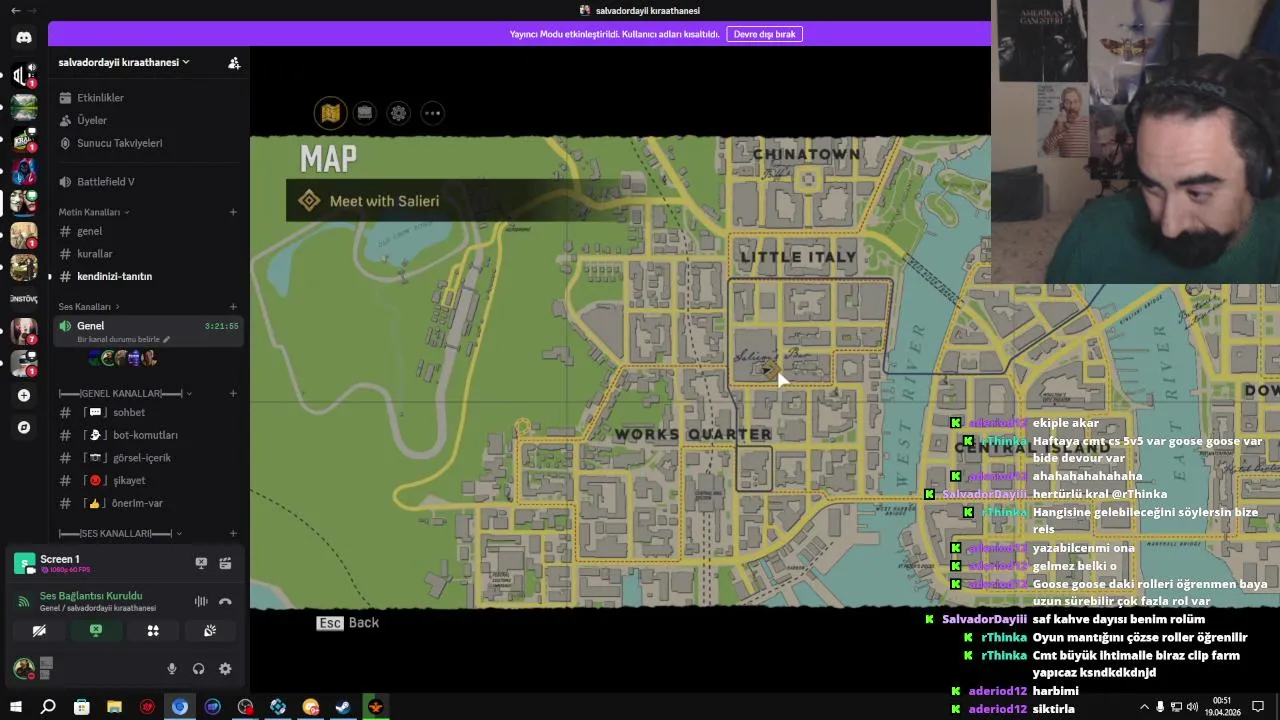The width and height of the screenshot is (1280, 720).
Task: Click the Meet with Salieri objective marker icon
Action: (309, 201)
